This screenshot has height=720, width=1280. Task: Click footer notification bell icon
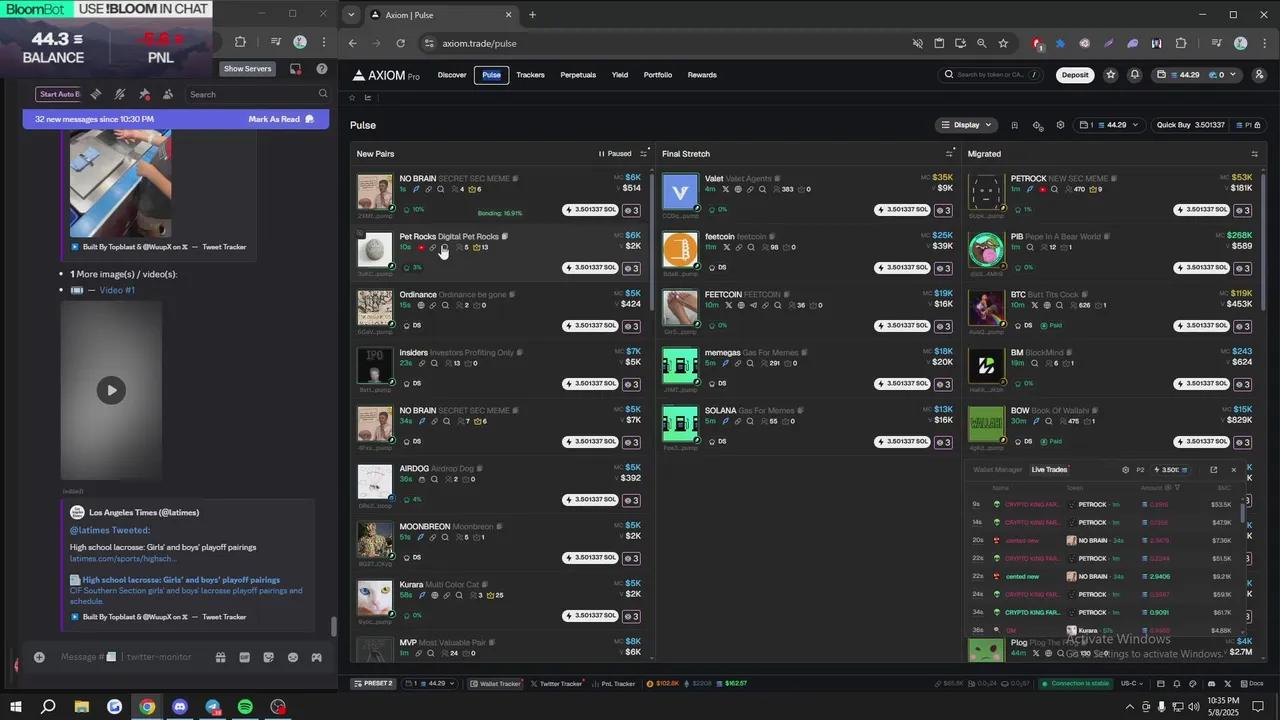pyautogui.click(x=1177, y=684)
